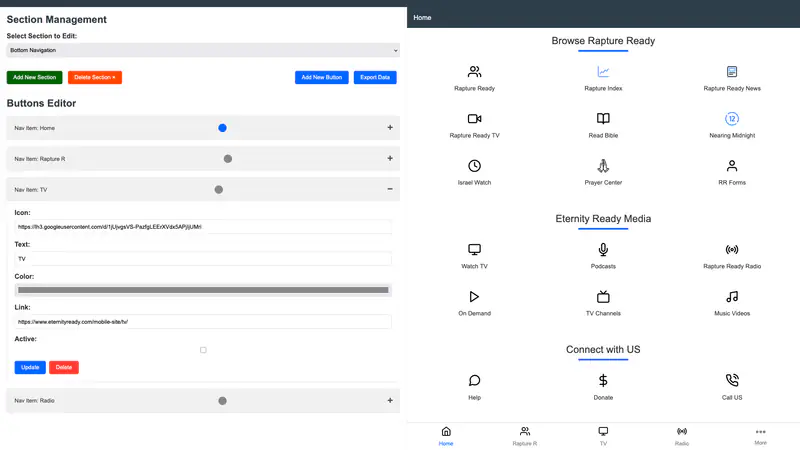Open the Music Videos note icon

(x=732, y=296)
